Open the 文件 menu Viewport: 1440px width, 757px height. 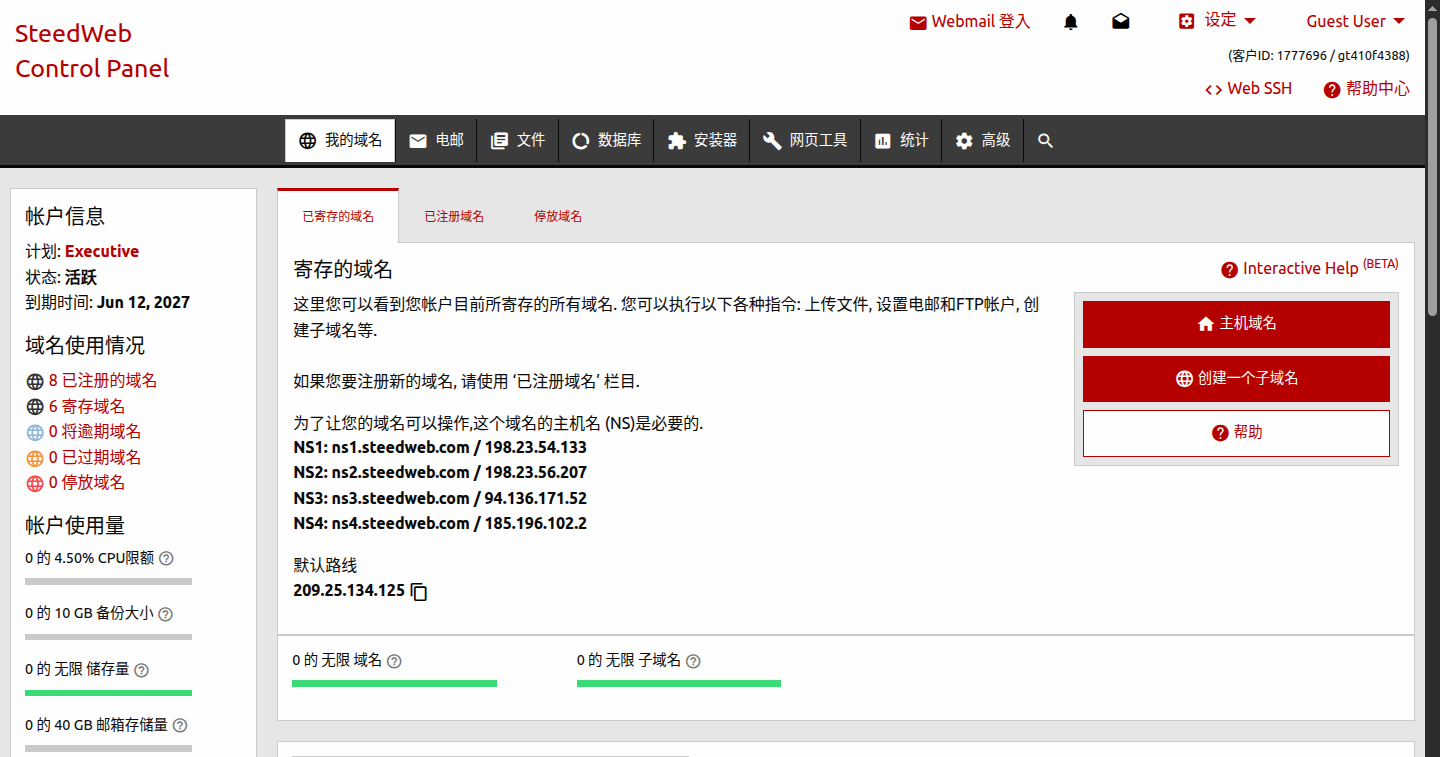518,141
